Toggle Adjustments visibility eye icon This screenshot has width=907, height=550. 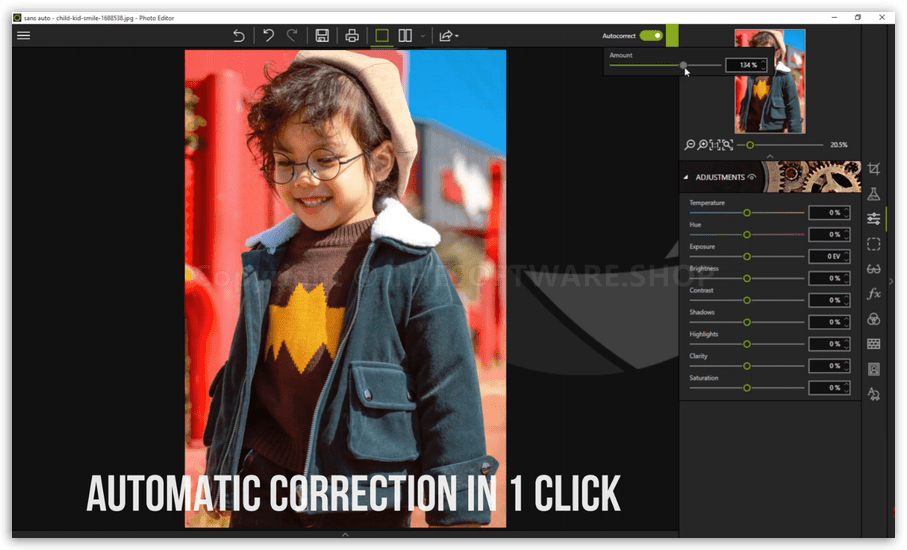pyautogui.click(x=751, y=178)
